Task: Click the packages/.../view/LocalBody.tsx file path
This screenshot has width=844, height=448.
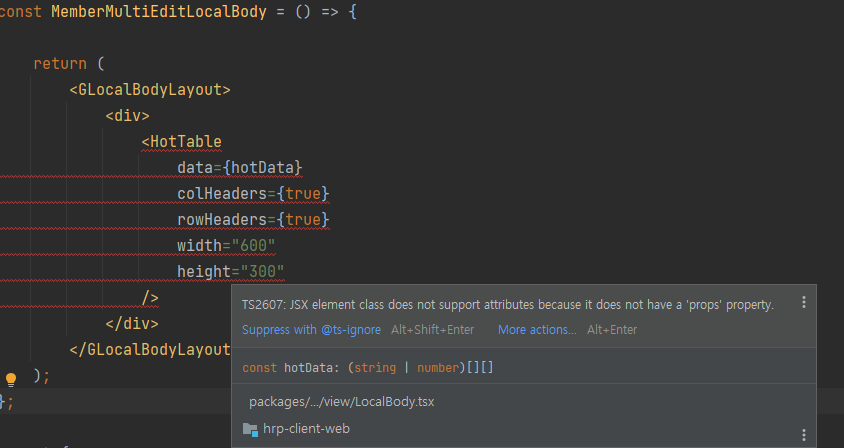Action: (x=341, y=402)
